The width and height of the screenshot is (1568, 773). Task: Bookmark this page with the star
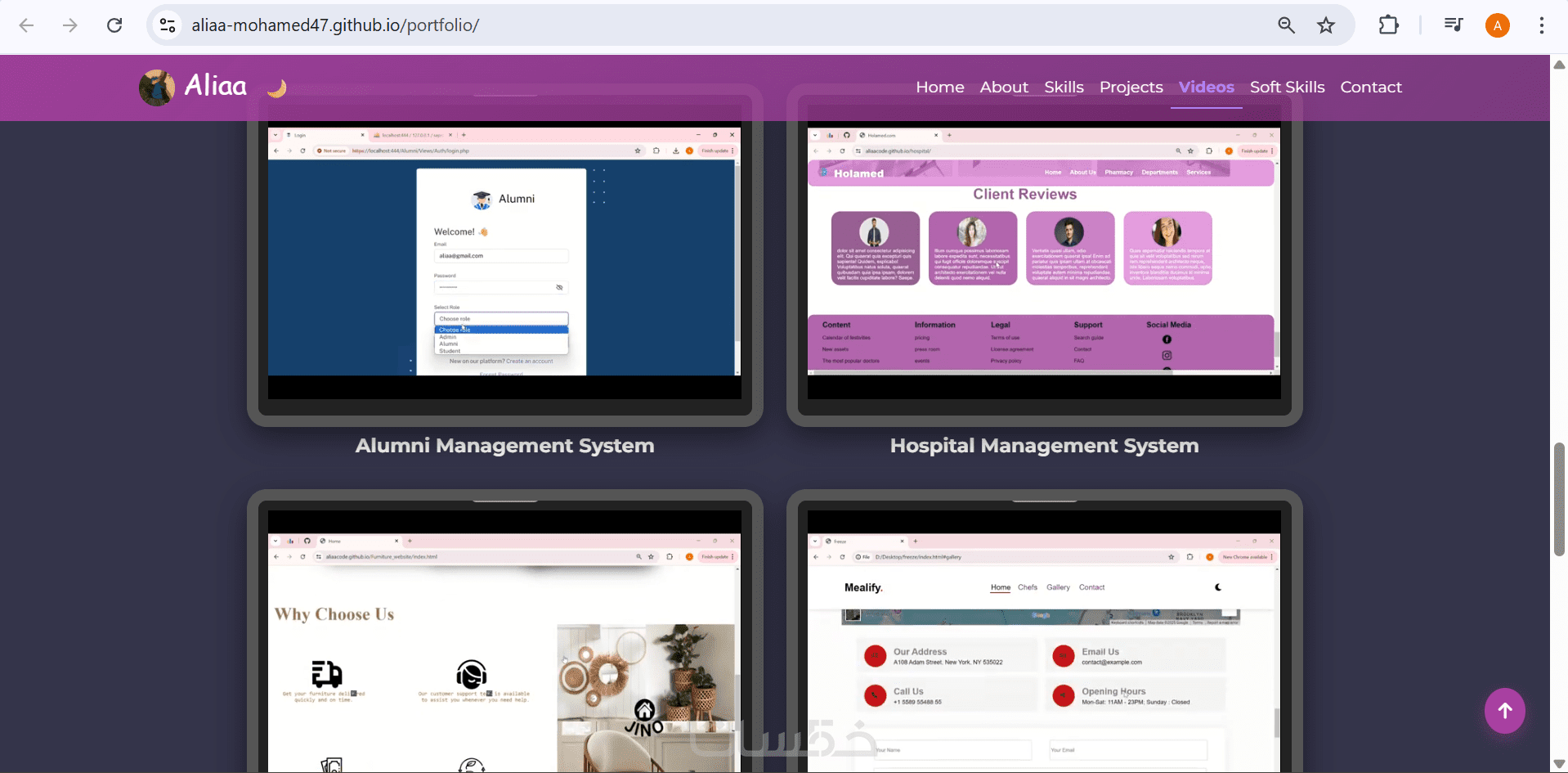1326,25
